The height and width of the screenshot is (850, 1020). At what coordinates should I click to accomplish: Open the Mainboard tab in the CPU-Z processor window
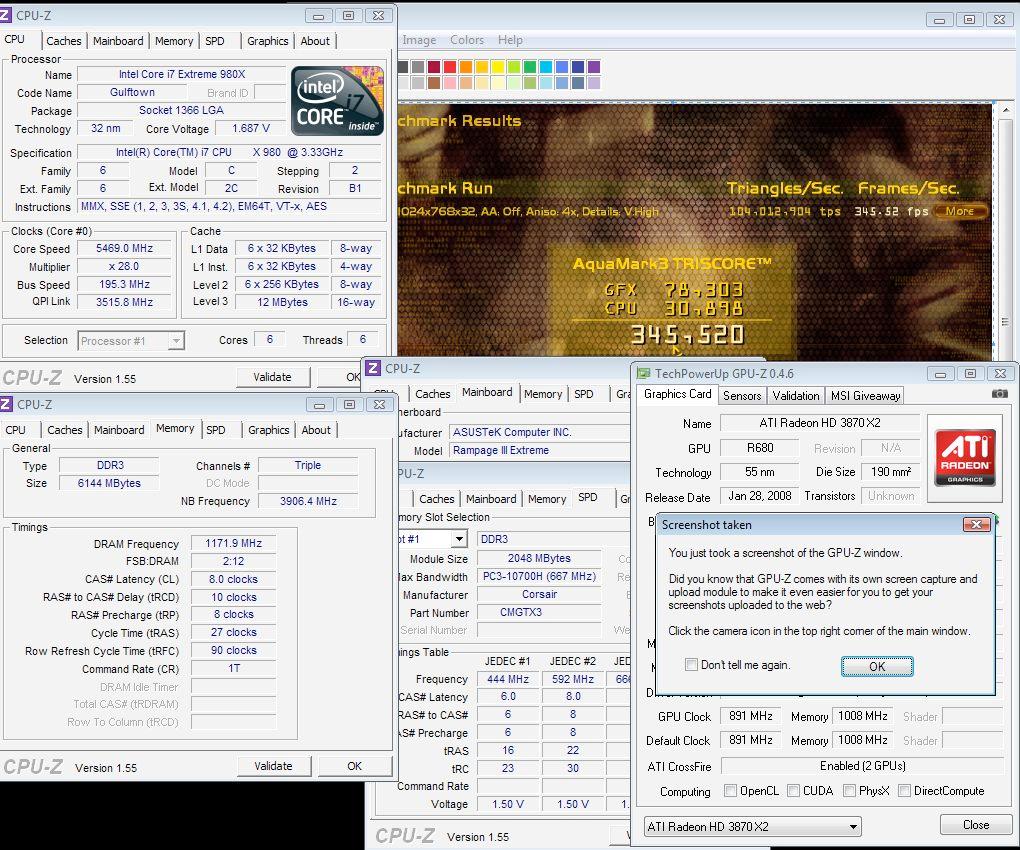[118, 41]
